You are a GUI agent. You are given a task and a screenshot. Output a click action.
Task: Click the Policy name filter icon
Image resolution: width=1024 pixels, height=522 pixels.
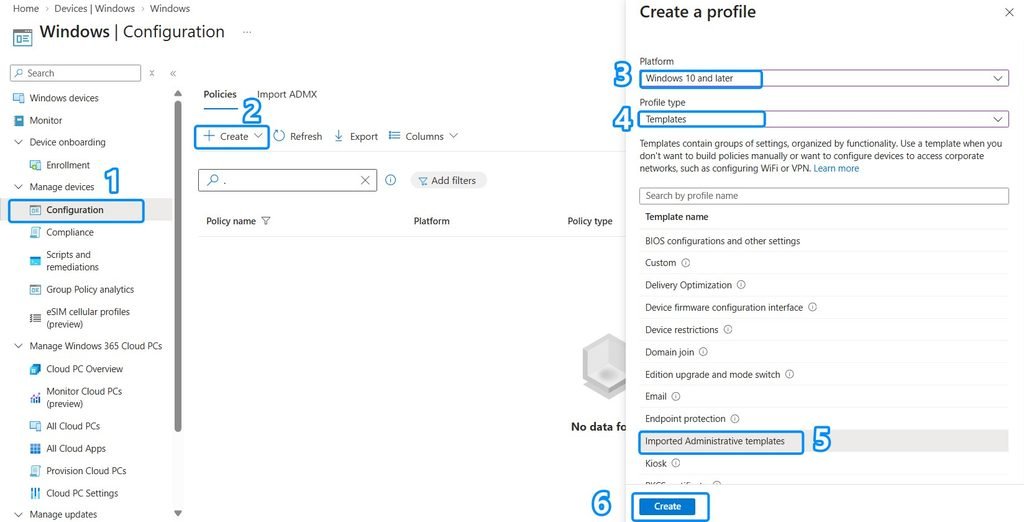coord(266,221)
